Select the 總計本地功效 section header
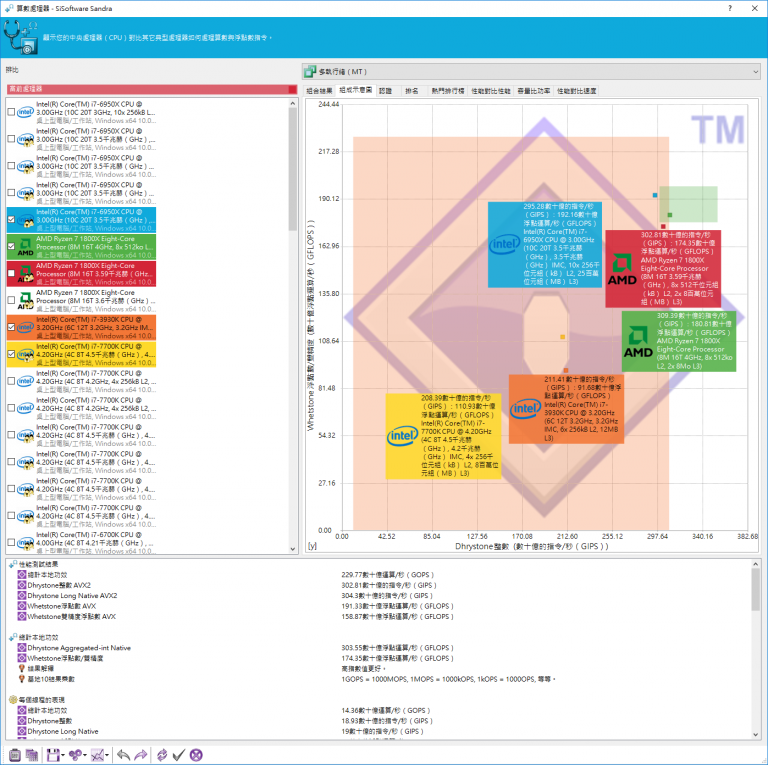 click(38, 637)
